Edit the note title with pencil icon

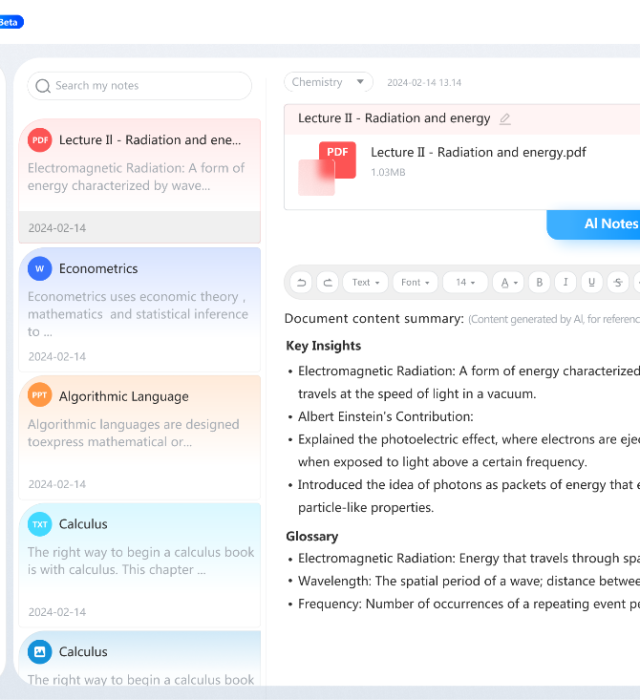pyautogui.click(x=505, y=119)
